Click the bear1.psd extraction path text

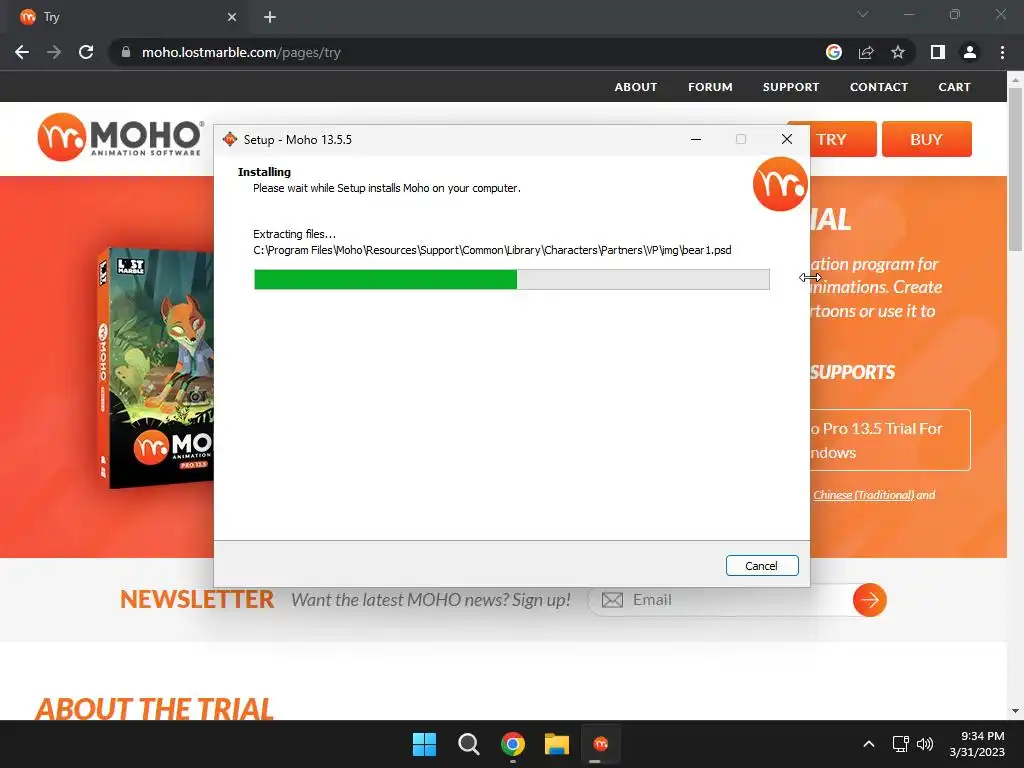tap(492, 250)
